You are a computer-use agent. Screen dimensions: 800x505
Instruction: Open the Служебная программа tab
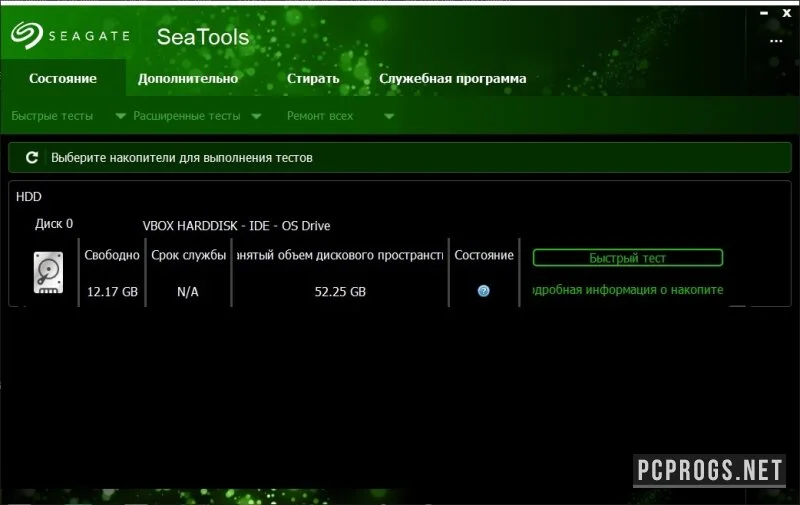coord(453,79)
